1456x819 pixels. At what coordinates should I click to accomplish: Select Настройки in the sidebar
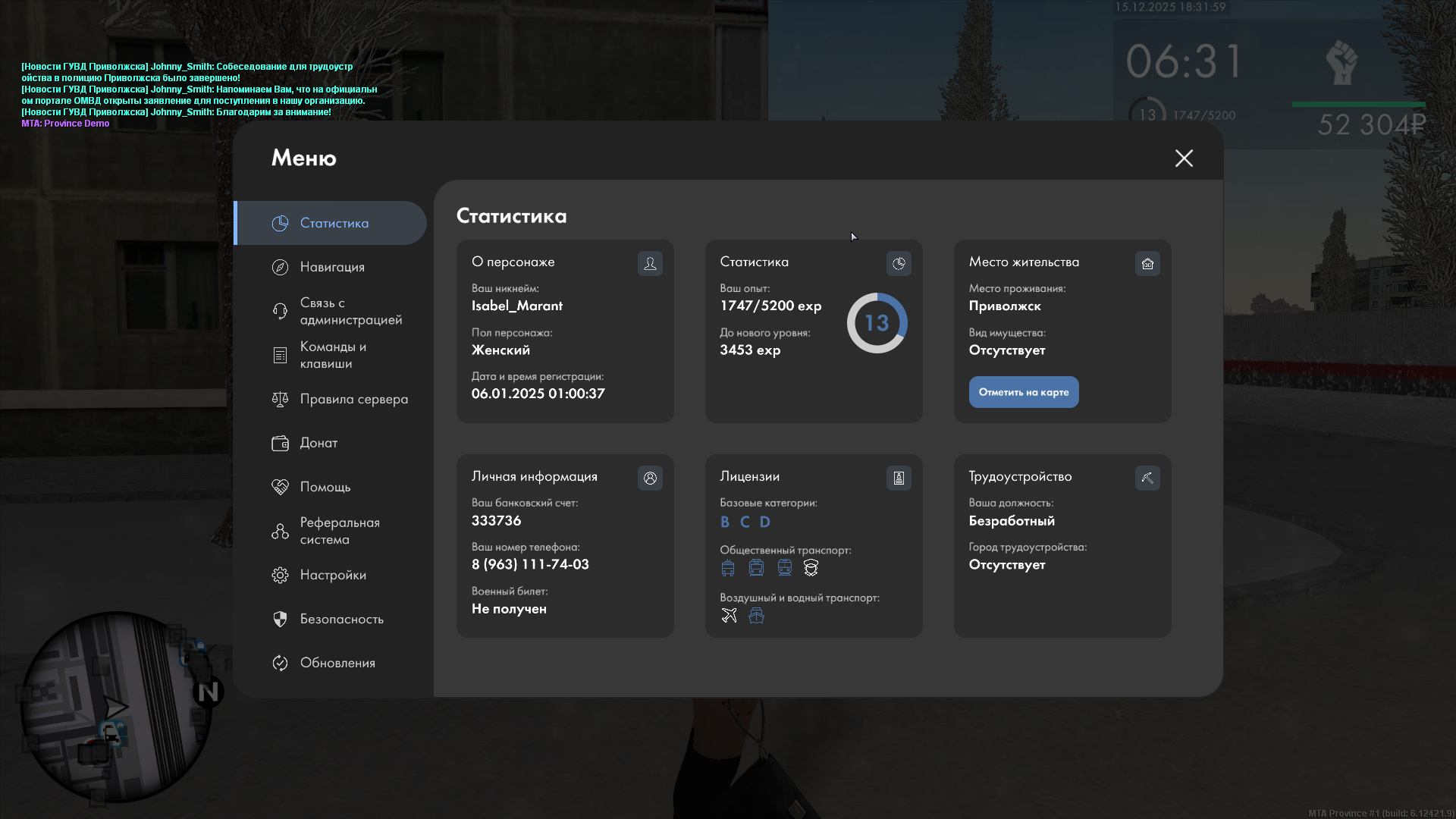(332, 575)
